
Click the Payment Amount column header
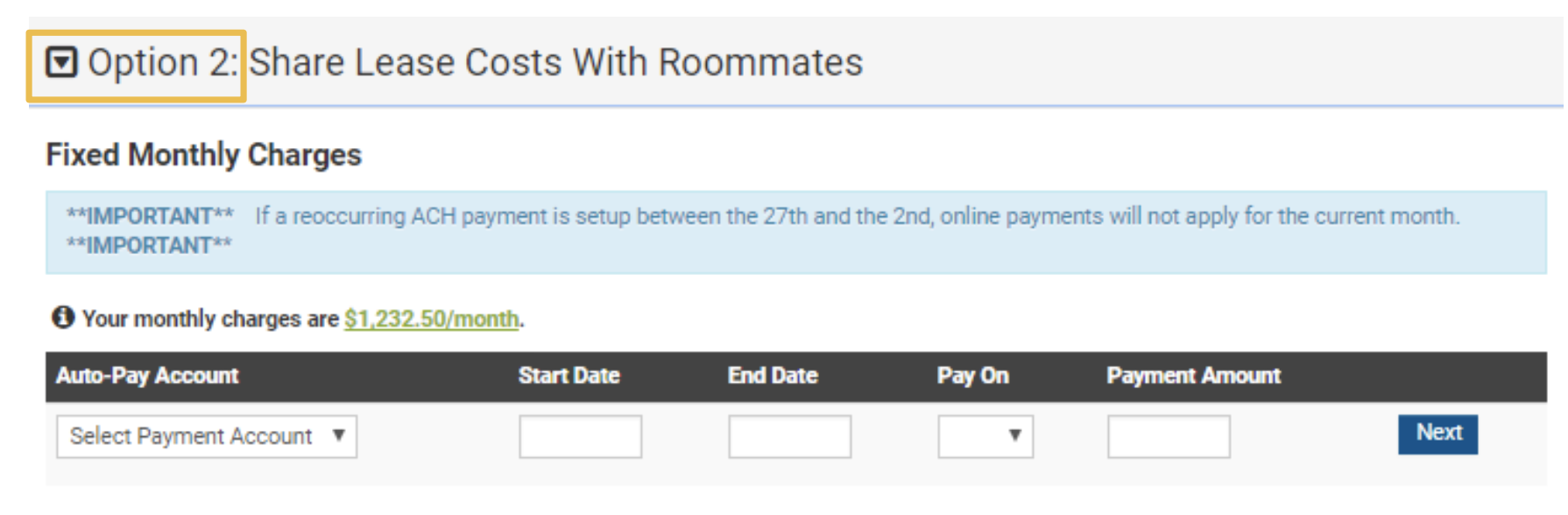(1193, 376)
